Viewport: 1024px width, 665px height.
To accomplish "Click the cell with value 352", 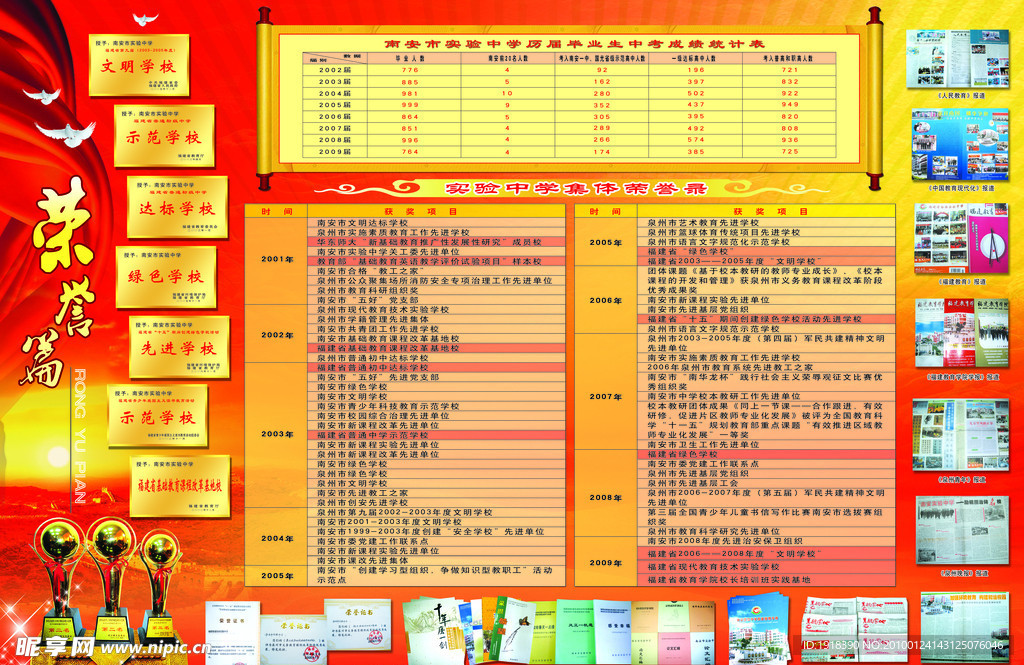I will [601, 105].
